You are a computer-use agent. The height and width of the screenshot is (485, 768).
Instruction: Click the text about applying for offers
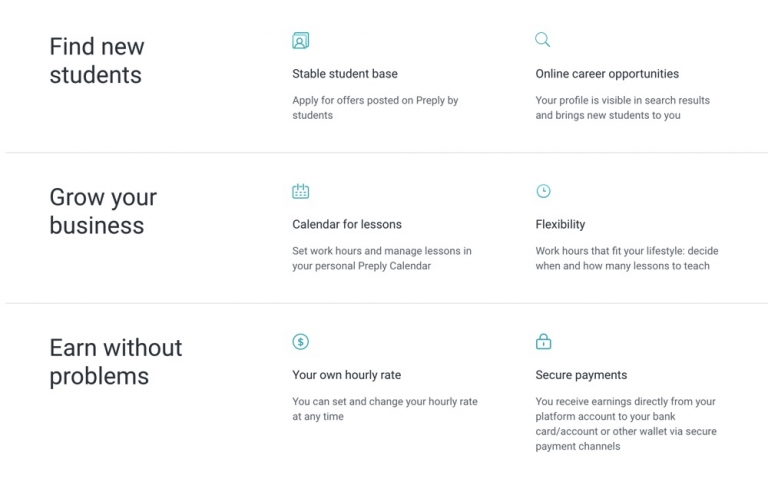point(375,108)
